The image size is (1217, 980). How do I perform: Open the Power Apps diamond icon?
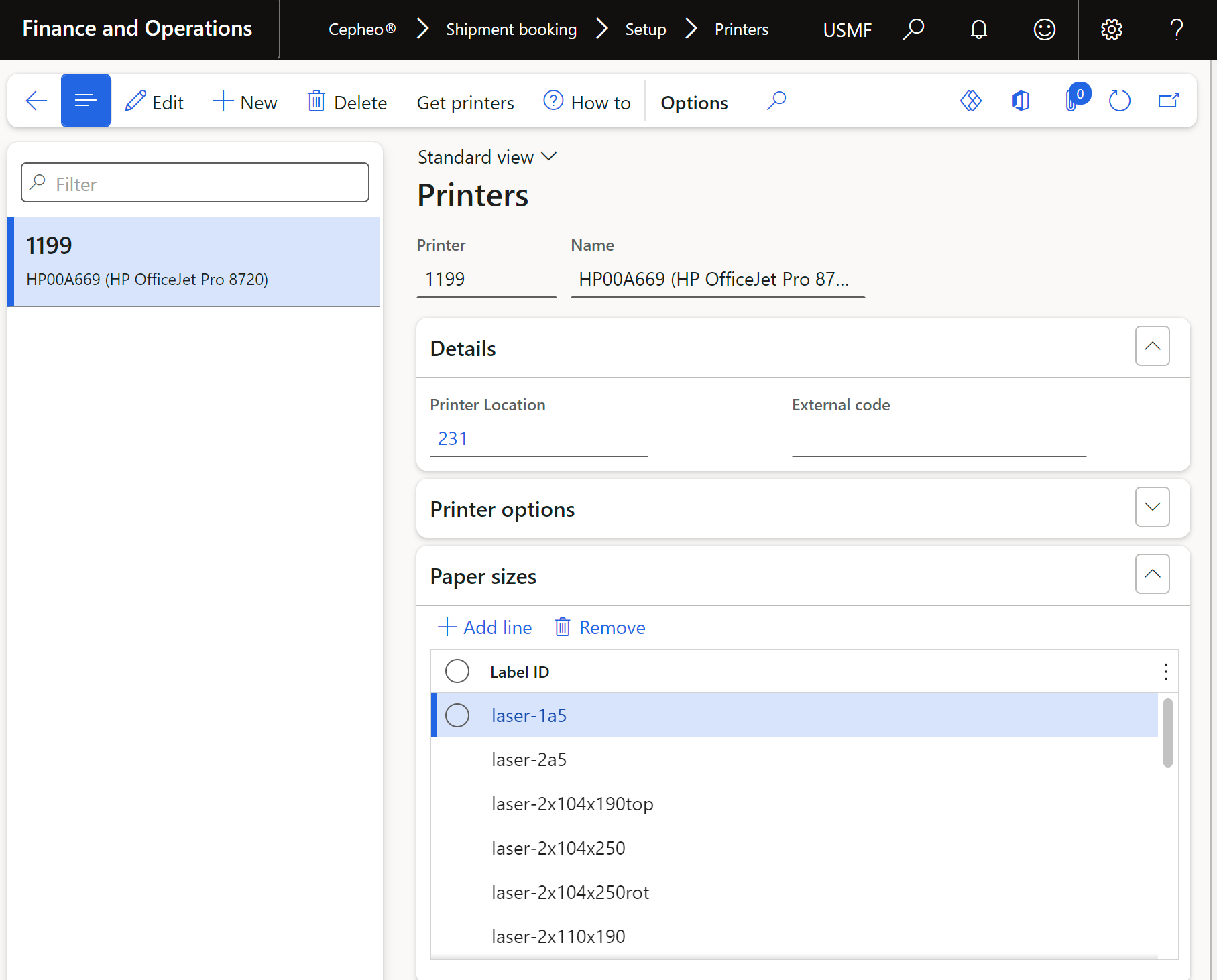(970, 101)
